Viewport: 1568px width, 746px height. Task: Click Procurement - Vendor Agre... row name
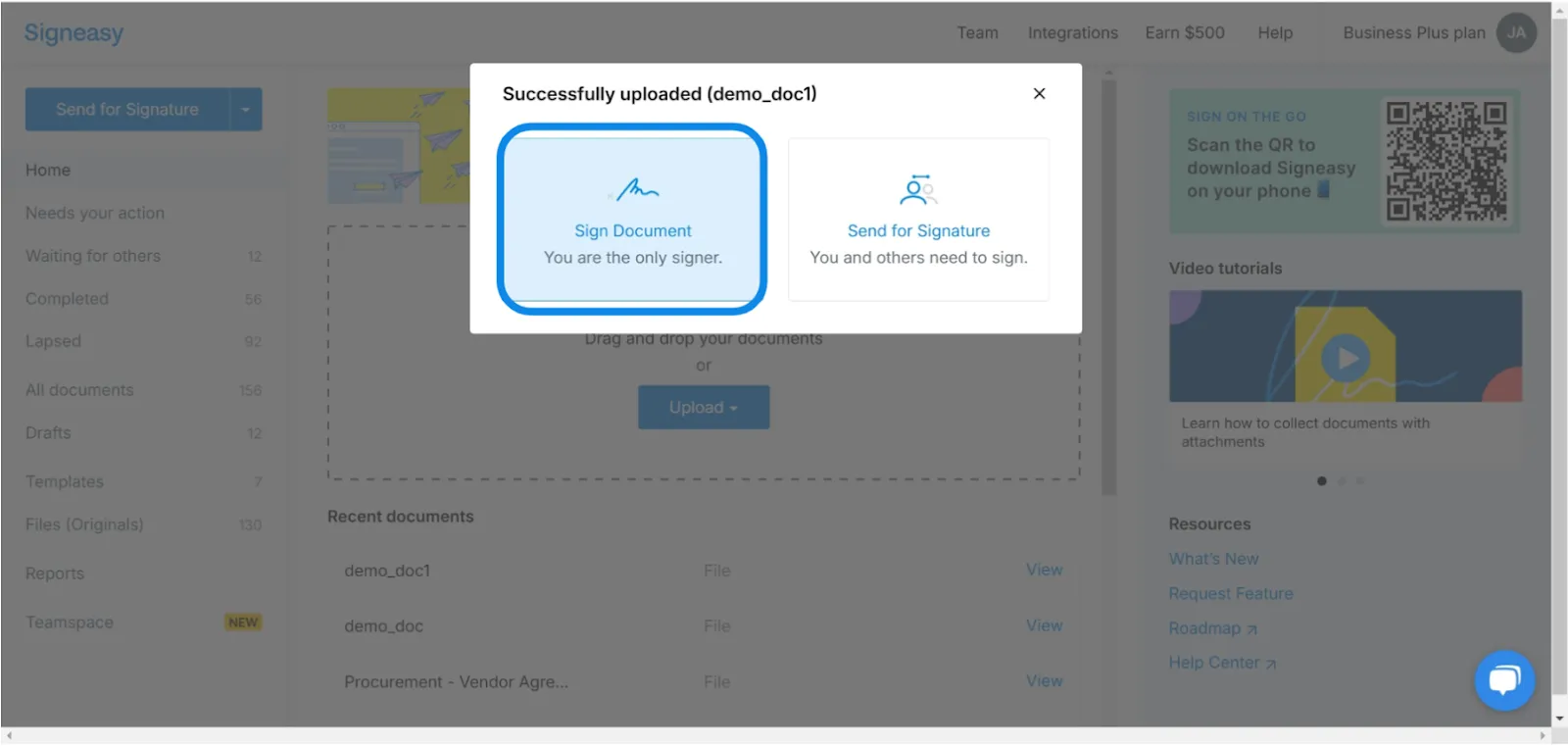(456, 681)
